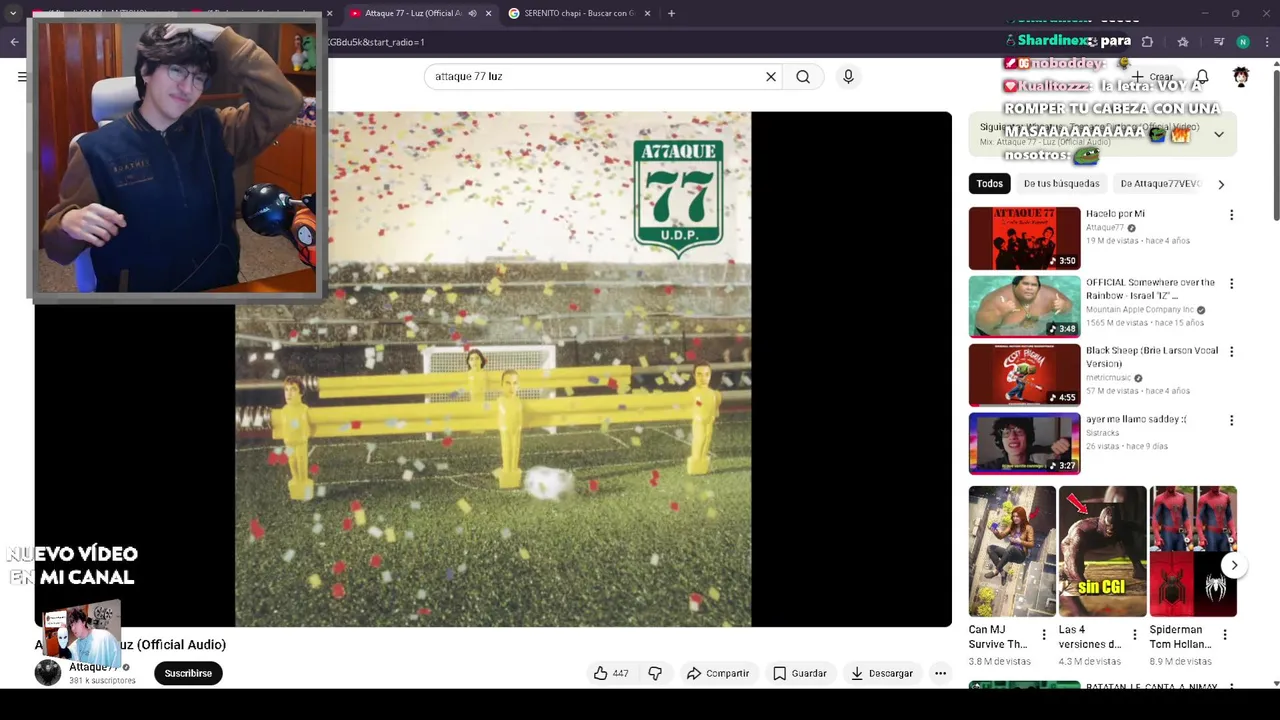Open browser media control icon

[x=1218, y=42]
